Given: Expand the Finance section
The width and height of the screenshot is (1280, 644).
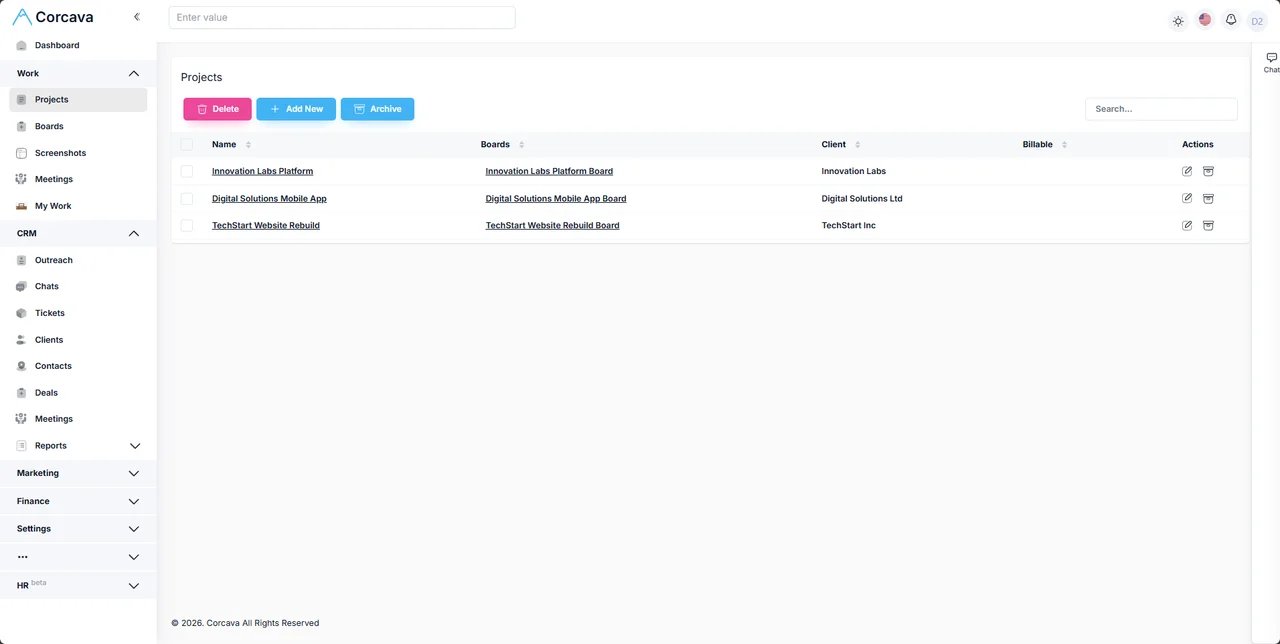Looking at the screenshot, I should coord(134,501).
